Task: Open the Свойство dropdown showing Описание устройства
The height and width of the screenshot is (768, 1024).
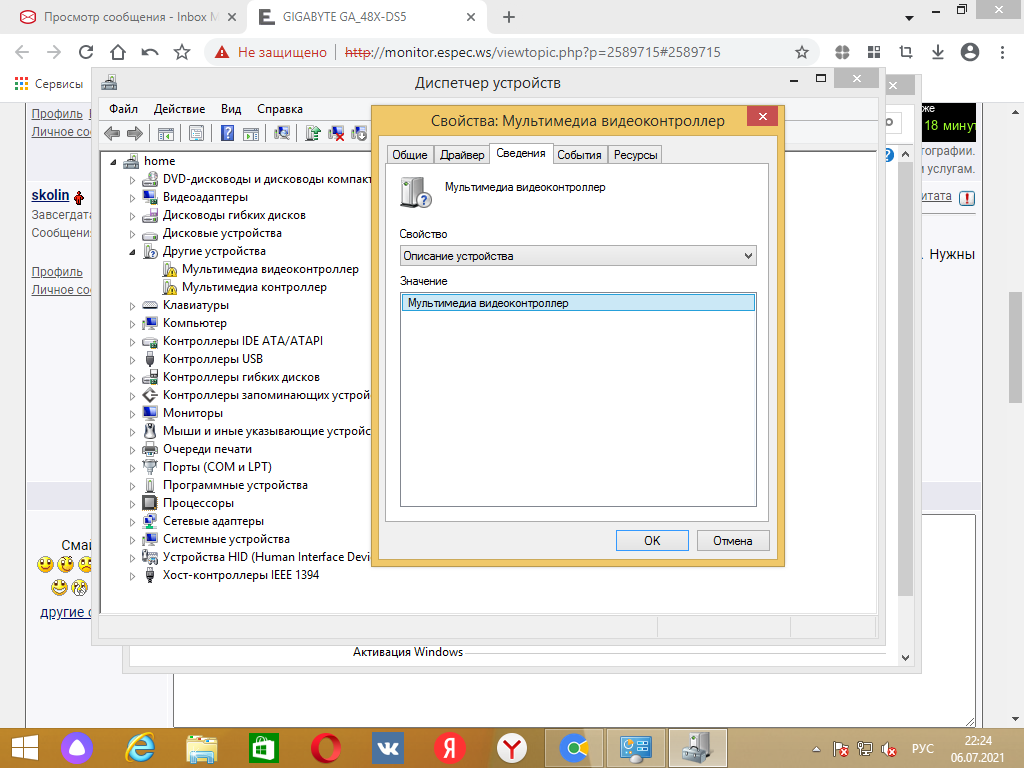Action: click(578, 256)
